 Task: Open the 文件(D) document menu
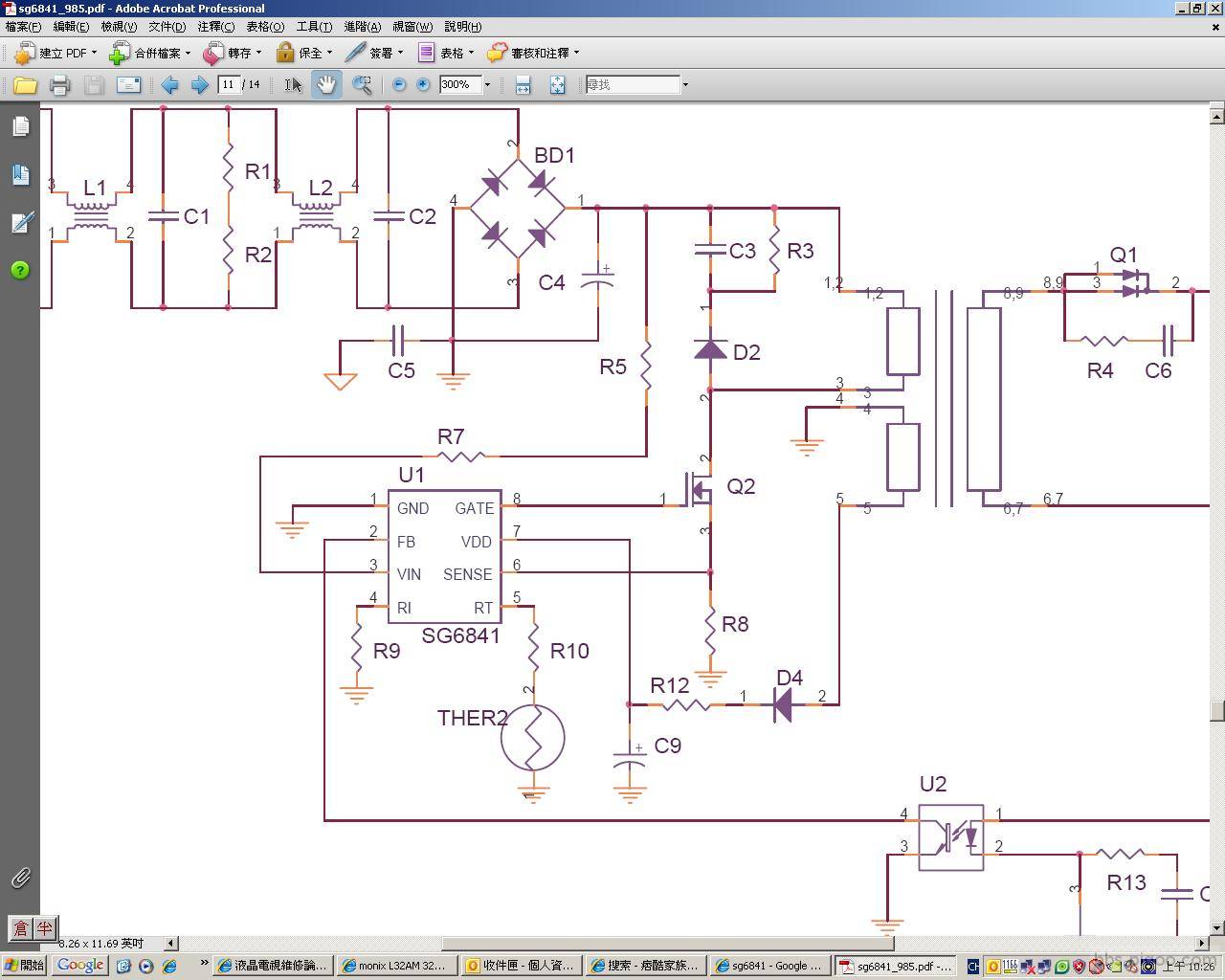tap(167, 27)
